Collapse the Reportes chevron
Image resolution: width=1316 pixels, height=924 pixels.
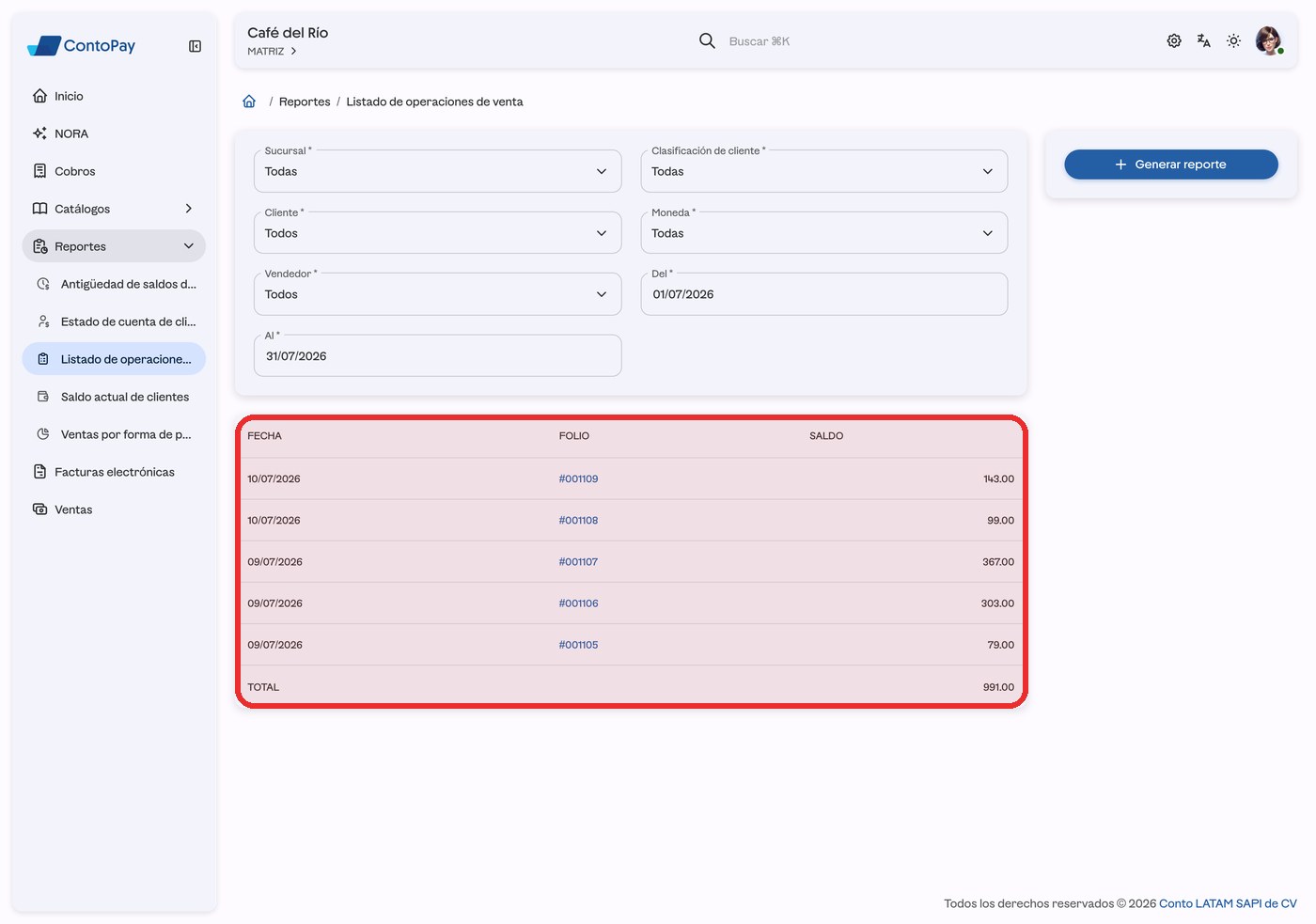tap(188, 246)
